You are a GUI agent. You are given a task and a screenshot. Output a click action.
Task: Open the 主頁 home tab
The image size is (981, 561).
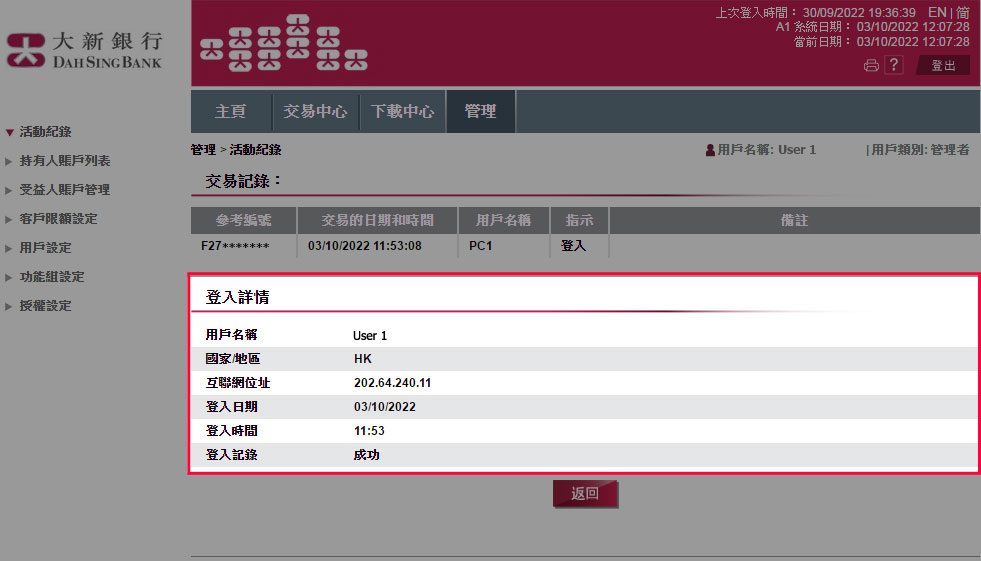pos(230,112)
